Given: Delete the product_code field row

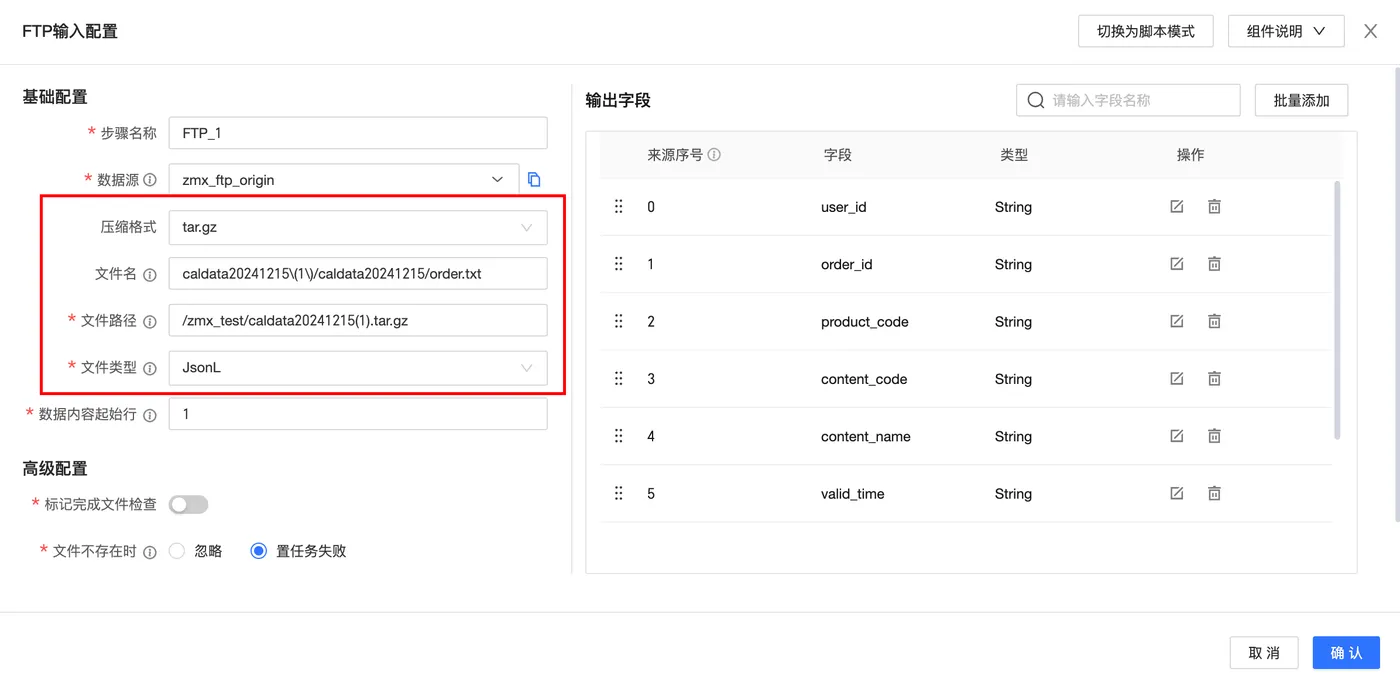Looking at the screenshot, I should pyautogui.click(x=1214, y=321).
